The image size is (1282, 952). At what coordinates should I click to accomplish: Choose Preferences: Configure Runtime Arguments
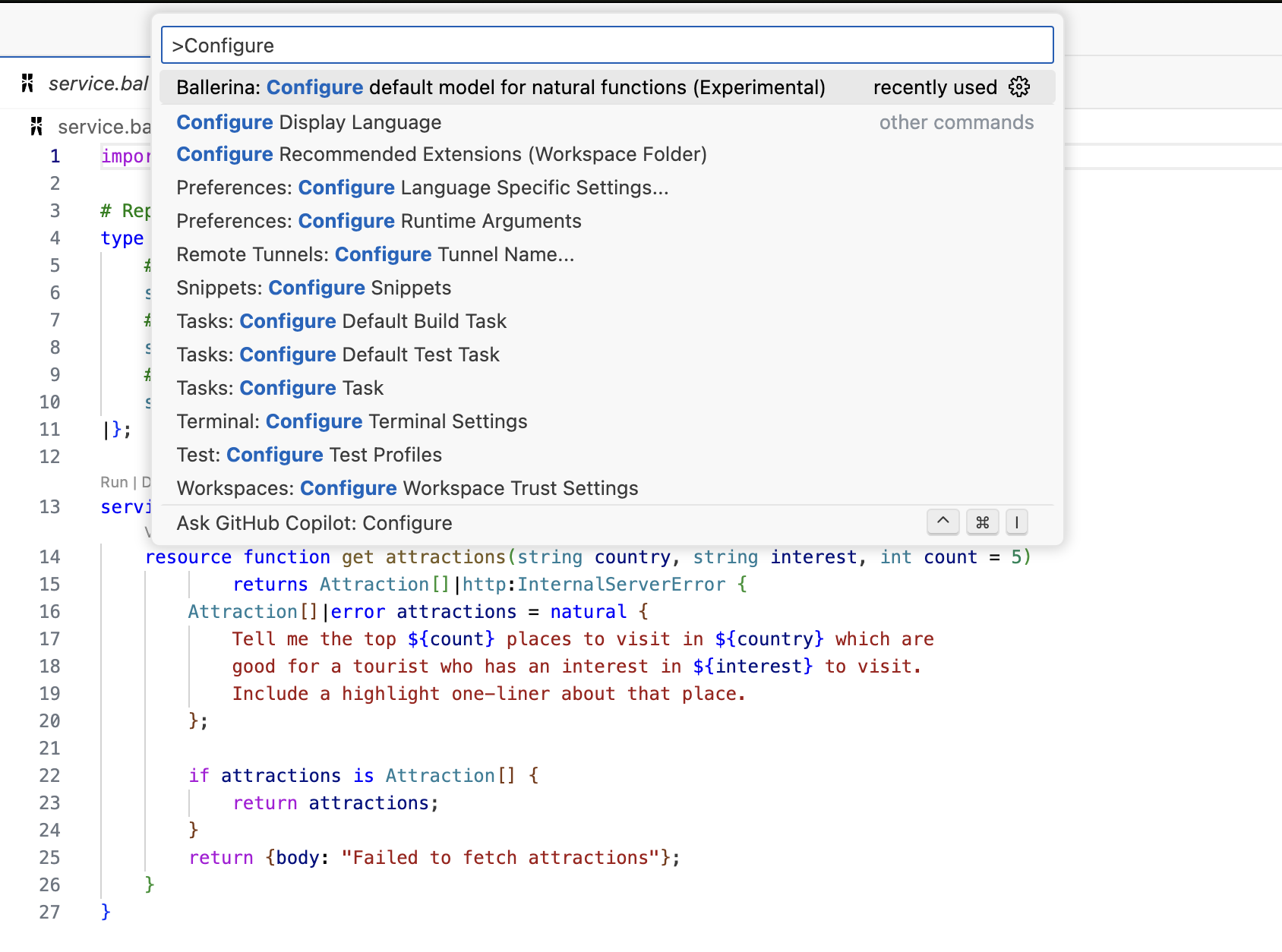coord(607,221)
